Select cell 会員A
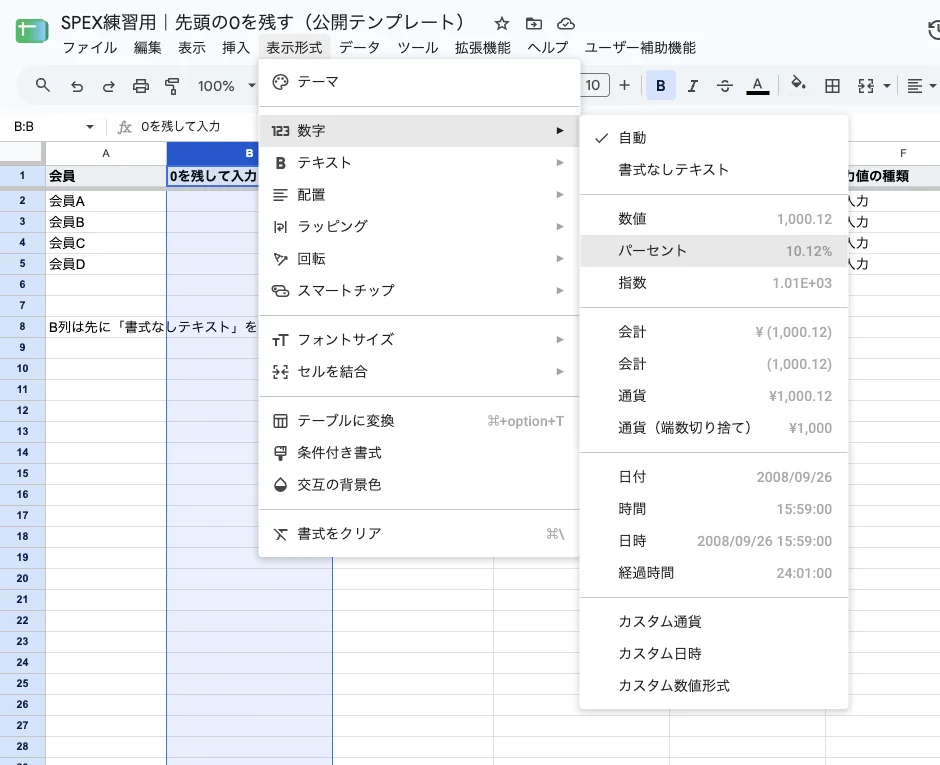940x765 pixels. [x=106, y=201]
